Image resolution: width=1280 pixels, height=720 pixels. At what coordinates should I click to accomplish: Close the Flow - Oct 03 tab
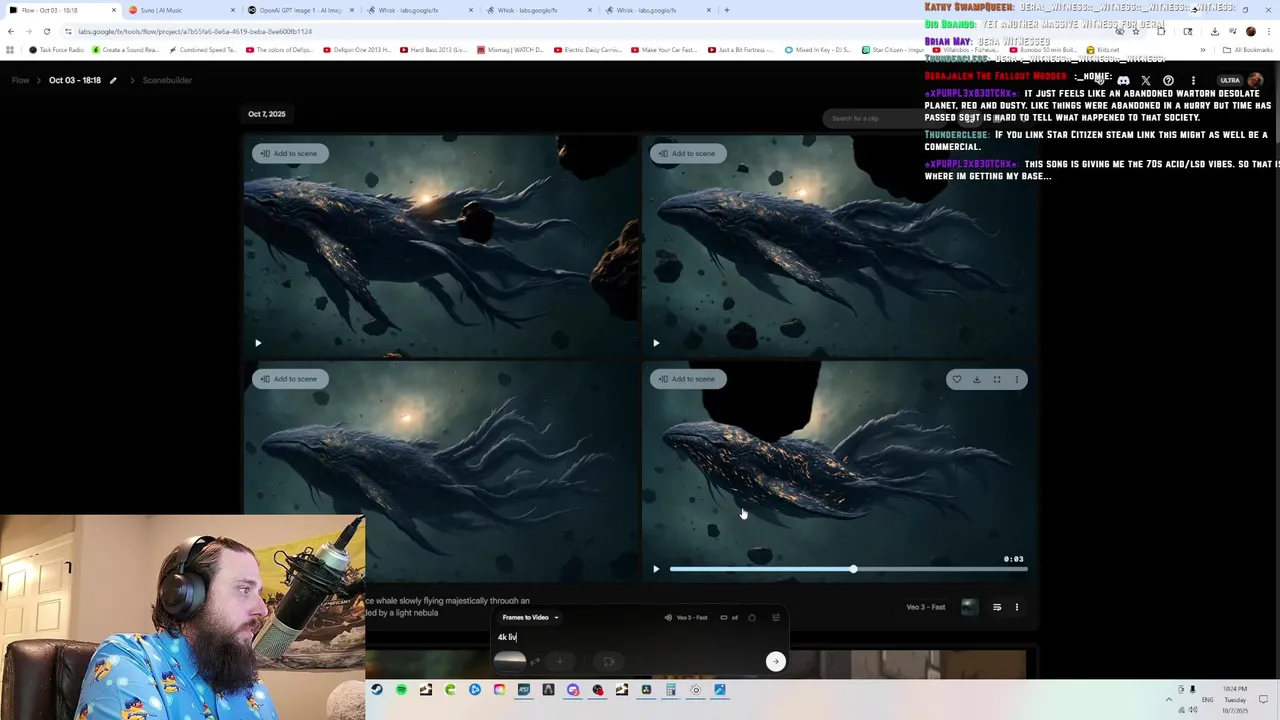[x=113, y=10]
